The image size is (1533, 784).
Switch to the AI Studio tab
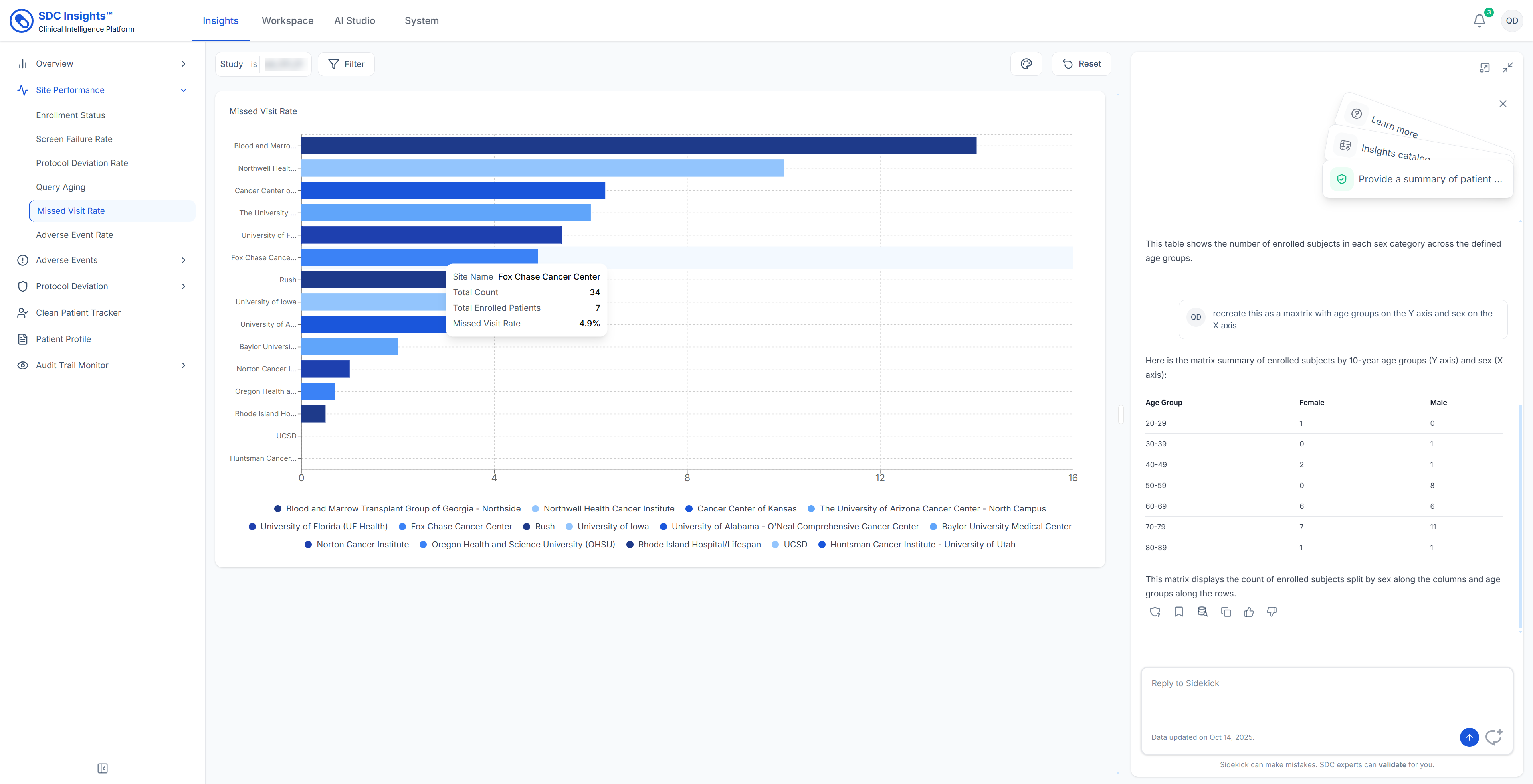click(355, 21)
